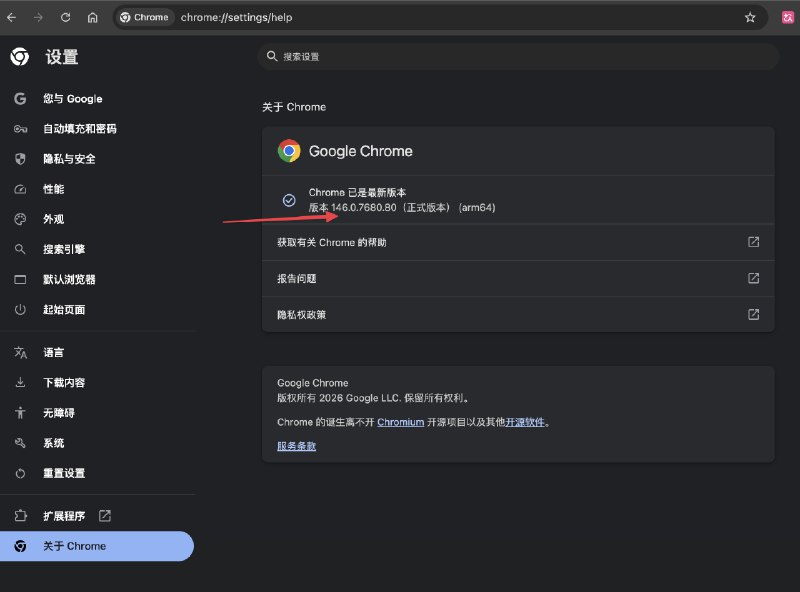Click the Chromium hyperlink
The image size is (800, 592).
[400, 422]
